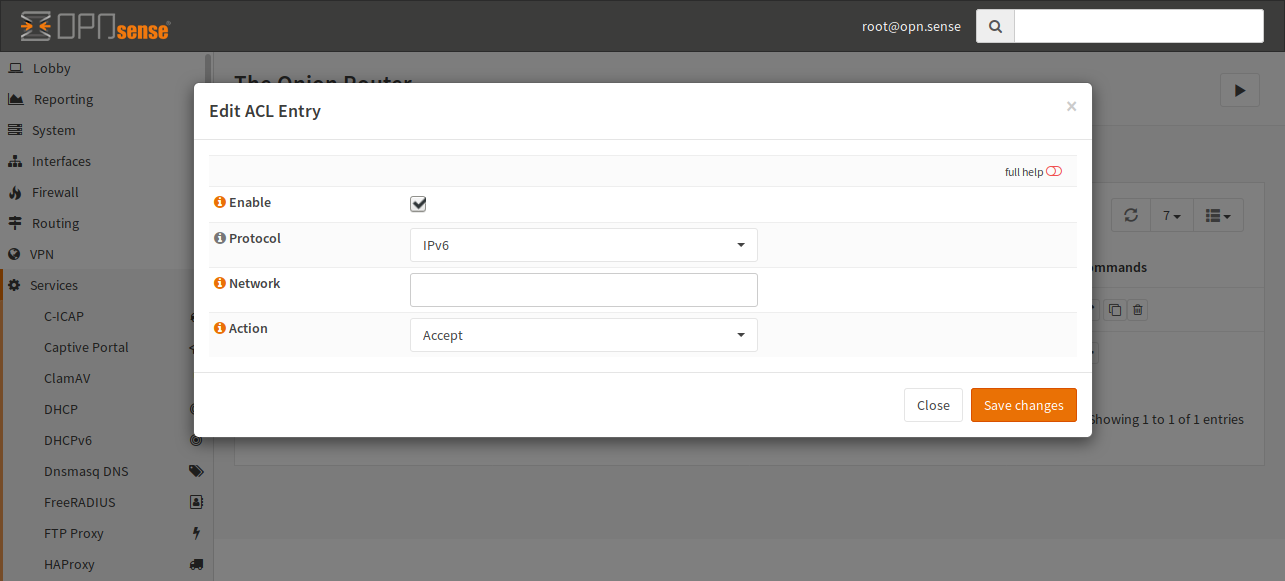Click the Protocol help info icon
Screen dimensions: 1285x581
219,239
